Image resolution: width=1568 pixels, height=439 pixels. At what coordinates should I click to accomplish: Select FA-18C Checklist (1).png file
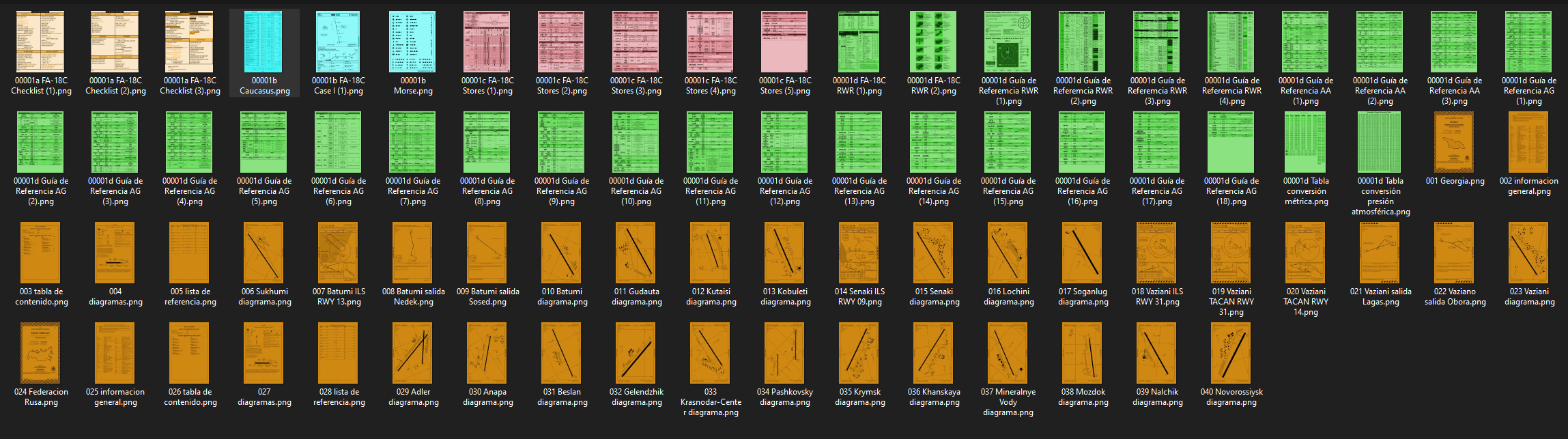(41, 42)
